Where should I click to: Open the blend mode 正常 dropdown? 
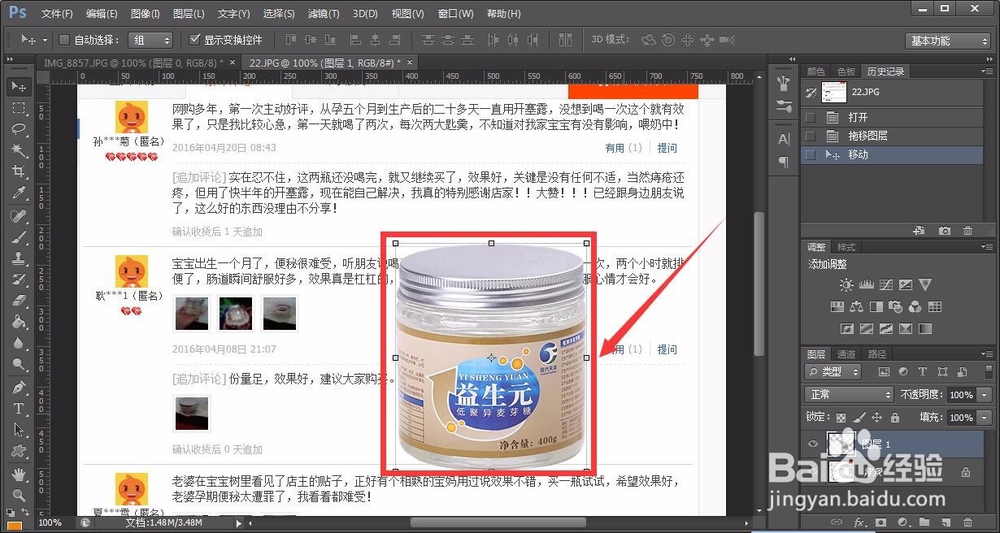[848, 395]
